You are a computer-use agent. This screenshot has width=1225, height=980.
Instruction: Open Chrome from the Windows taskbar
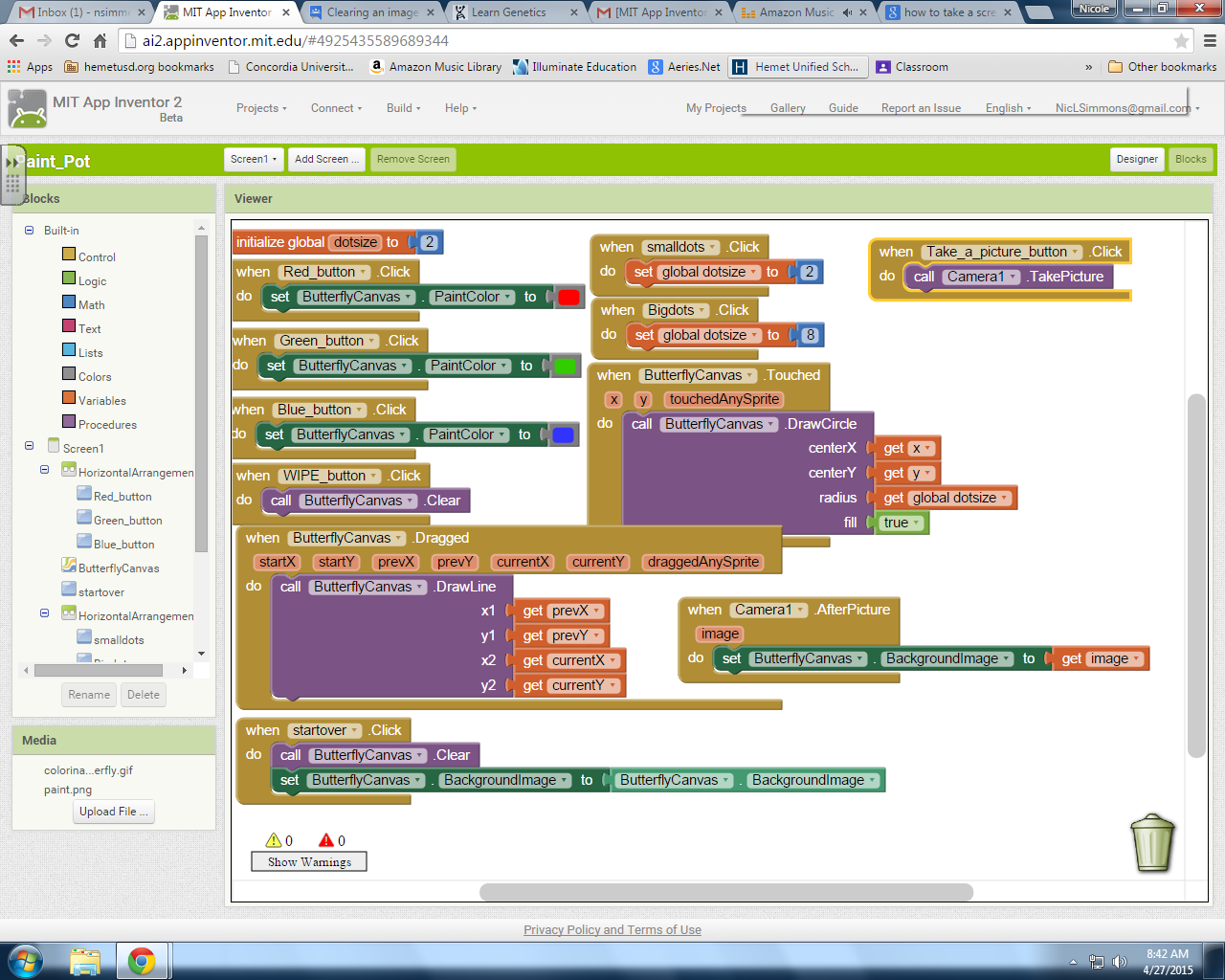tap(142, 960)
